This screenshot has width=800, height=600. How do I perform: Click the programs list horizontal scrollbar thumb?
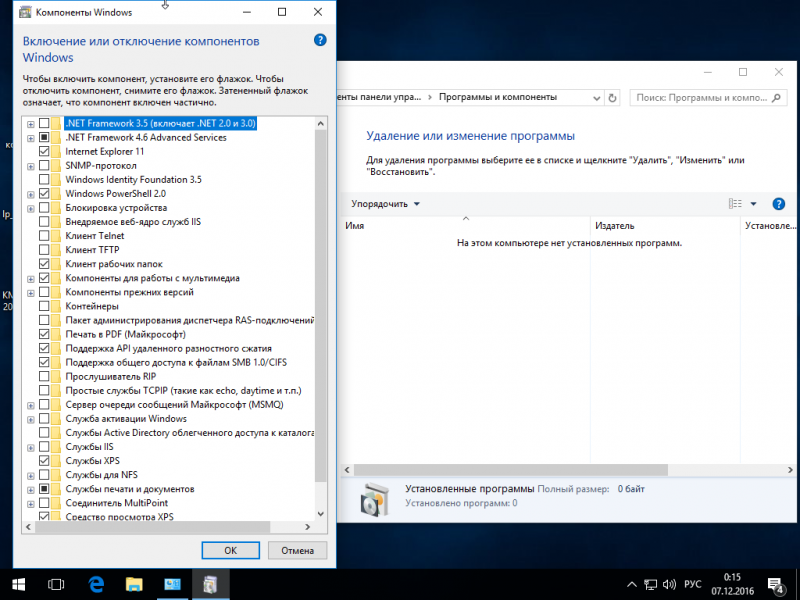(x=511, y=469)
